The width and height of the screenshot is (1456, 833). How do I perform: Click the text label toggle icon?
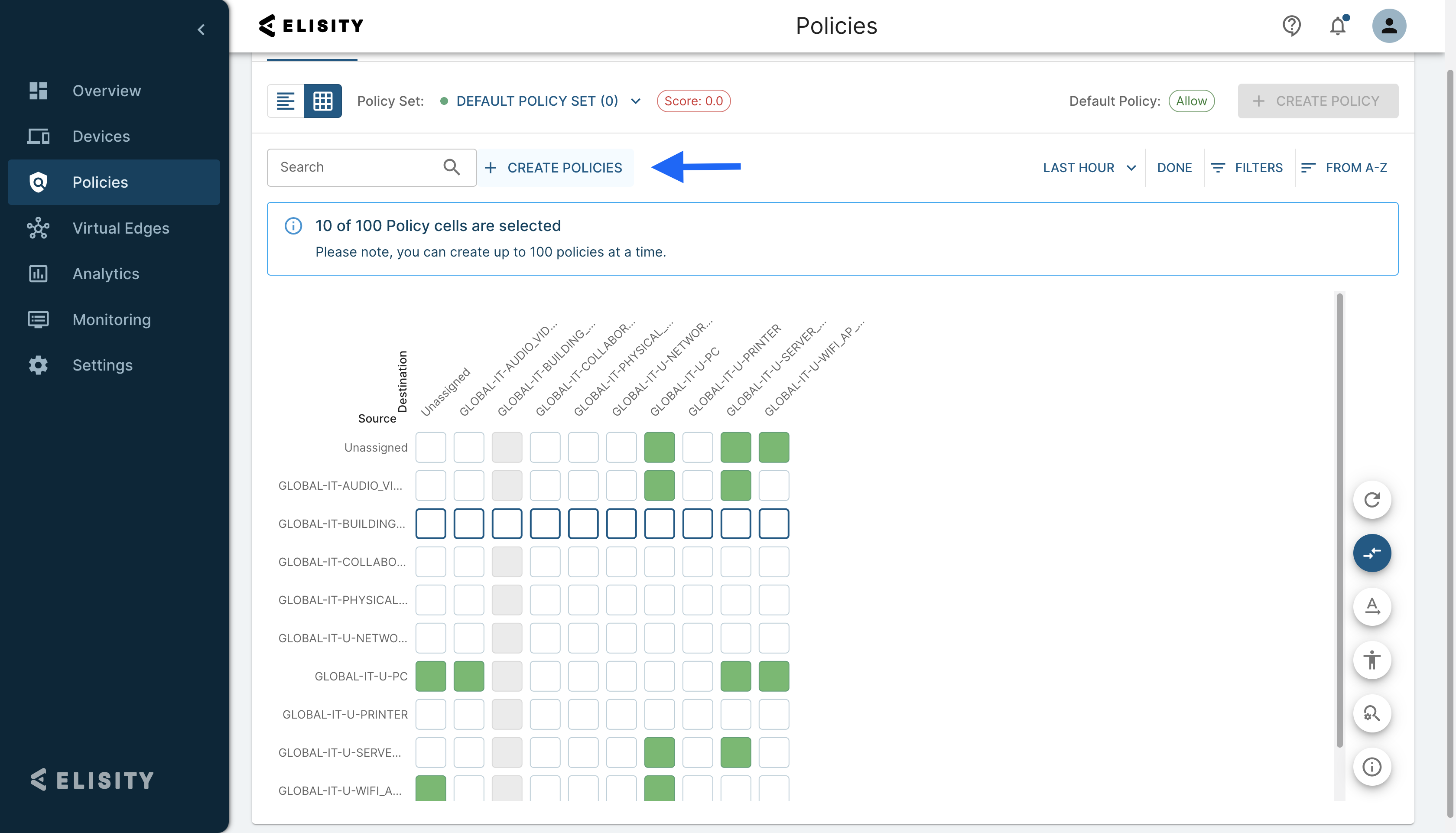[x=1372, y=606]
